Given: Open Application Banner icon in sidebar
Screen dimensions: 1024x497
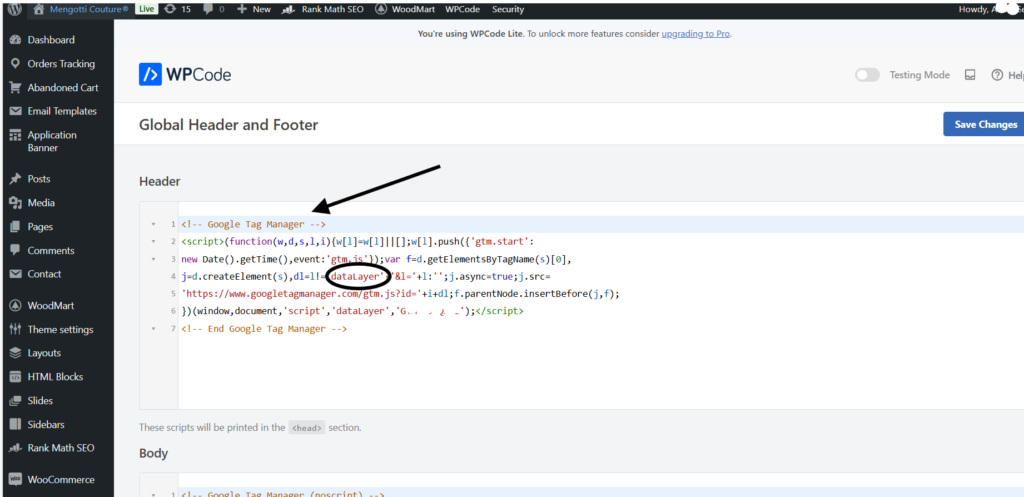Looking at the screenshot, I should 16,135.
